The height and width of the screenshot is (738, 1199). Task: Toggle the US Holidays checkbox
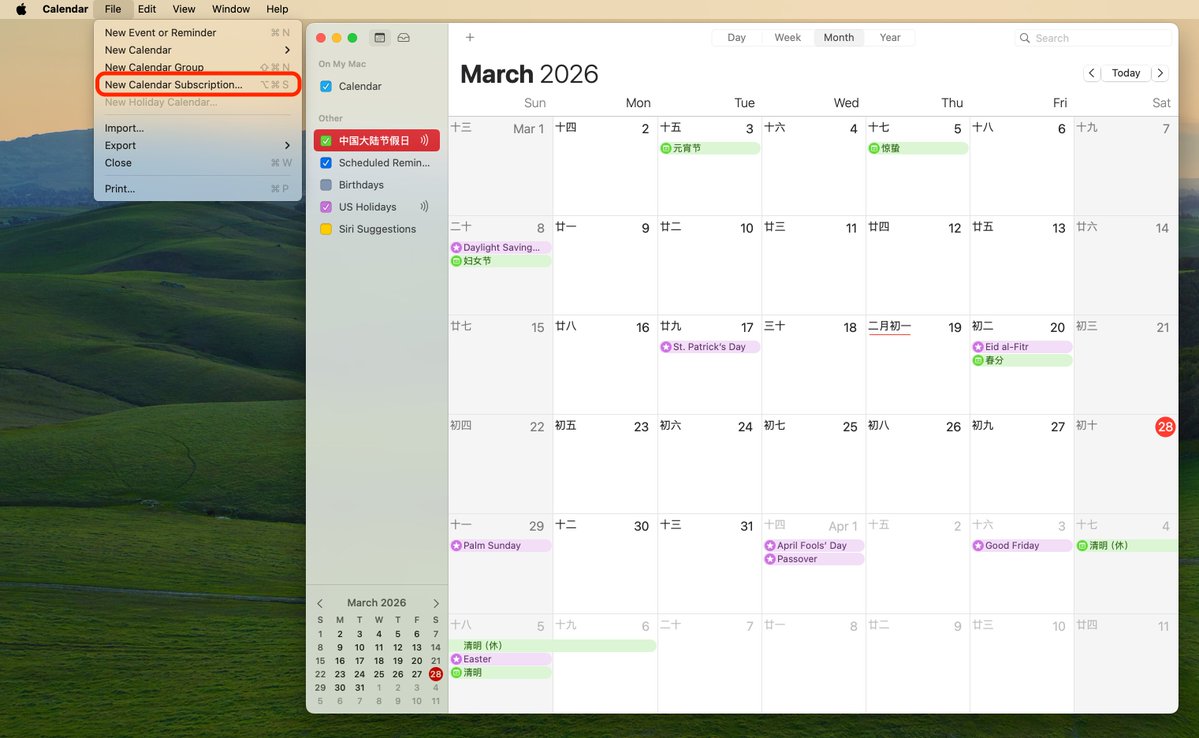[326, 207]
